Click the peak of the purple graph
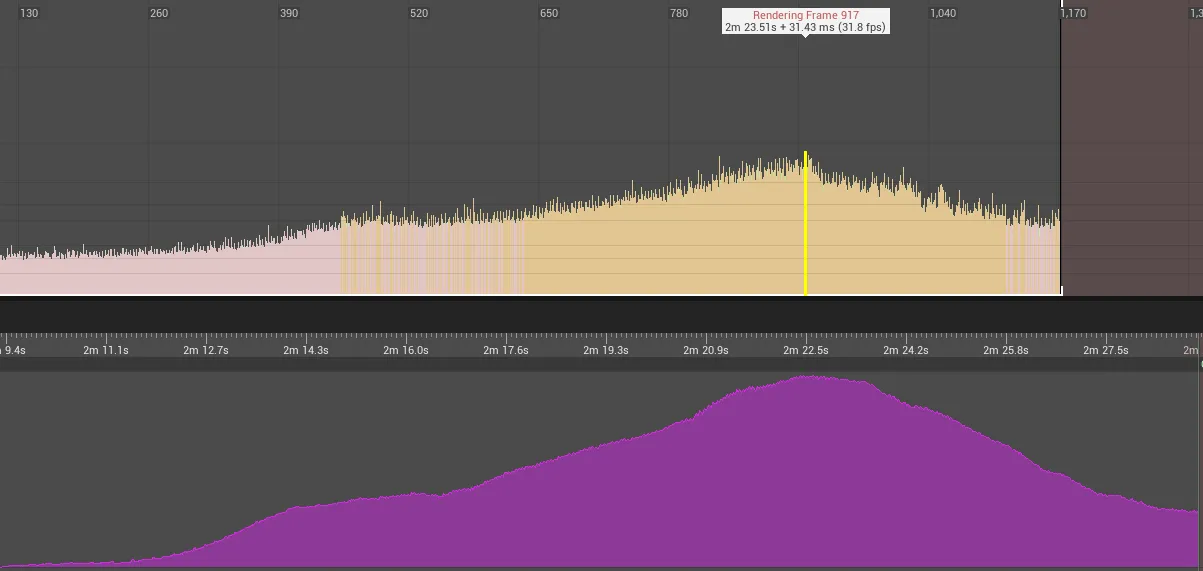This screenshot has height=571, width=1203. tap(810, 377)
